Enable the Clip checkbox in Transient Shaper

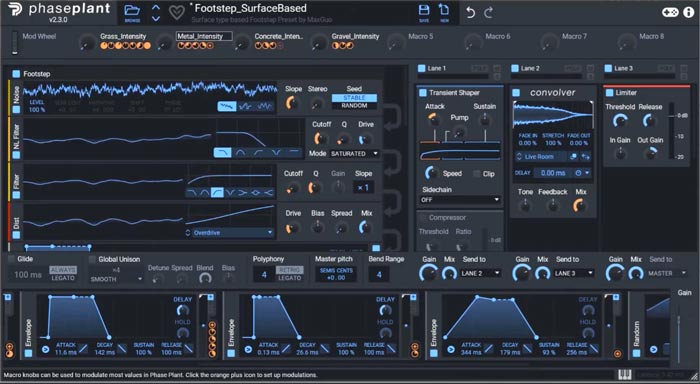tap(477, 174)
